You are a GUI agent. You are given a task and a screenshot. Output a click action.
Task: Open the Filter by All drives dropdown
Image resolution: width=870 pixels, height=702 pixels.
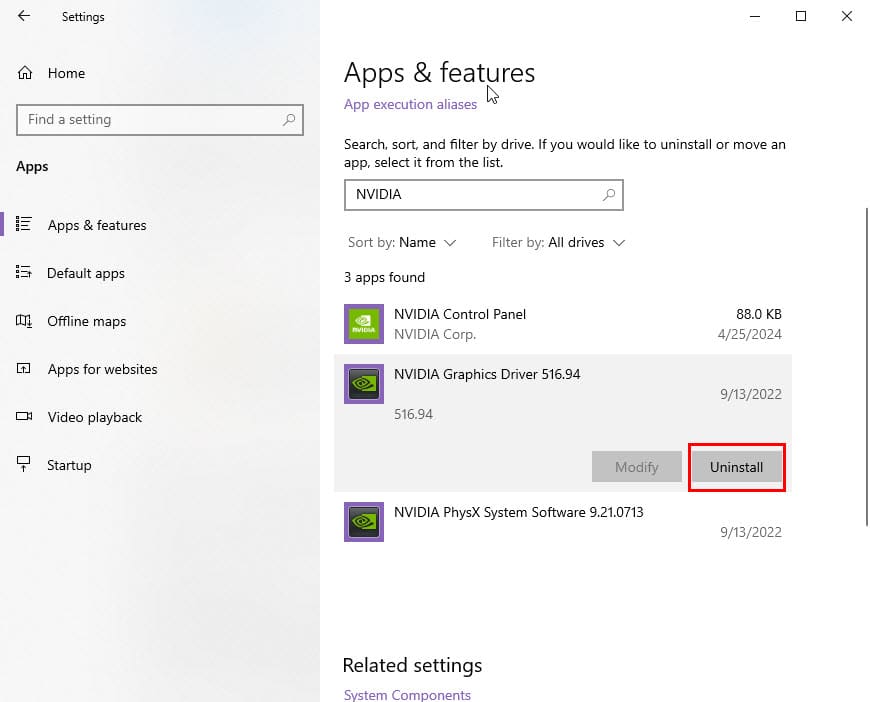[x=559, y=243]
